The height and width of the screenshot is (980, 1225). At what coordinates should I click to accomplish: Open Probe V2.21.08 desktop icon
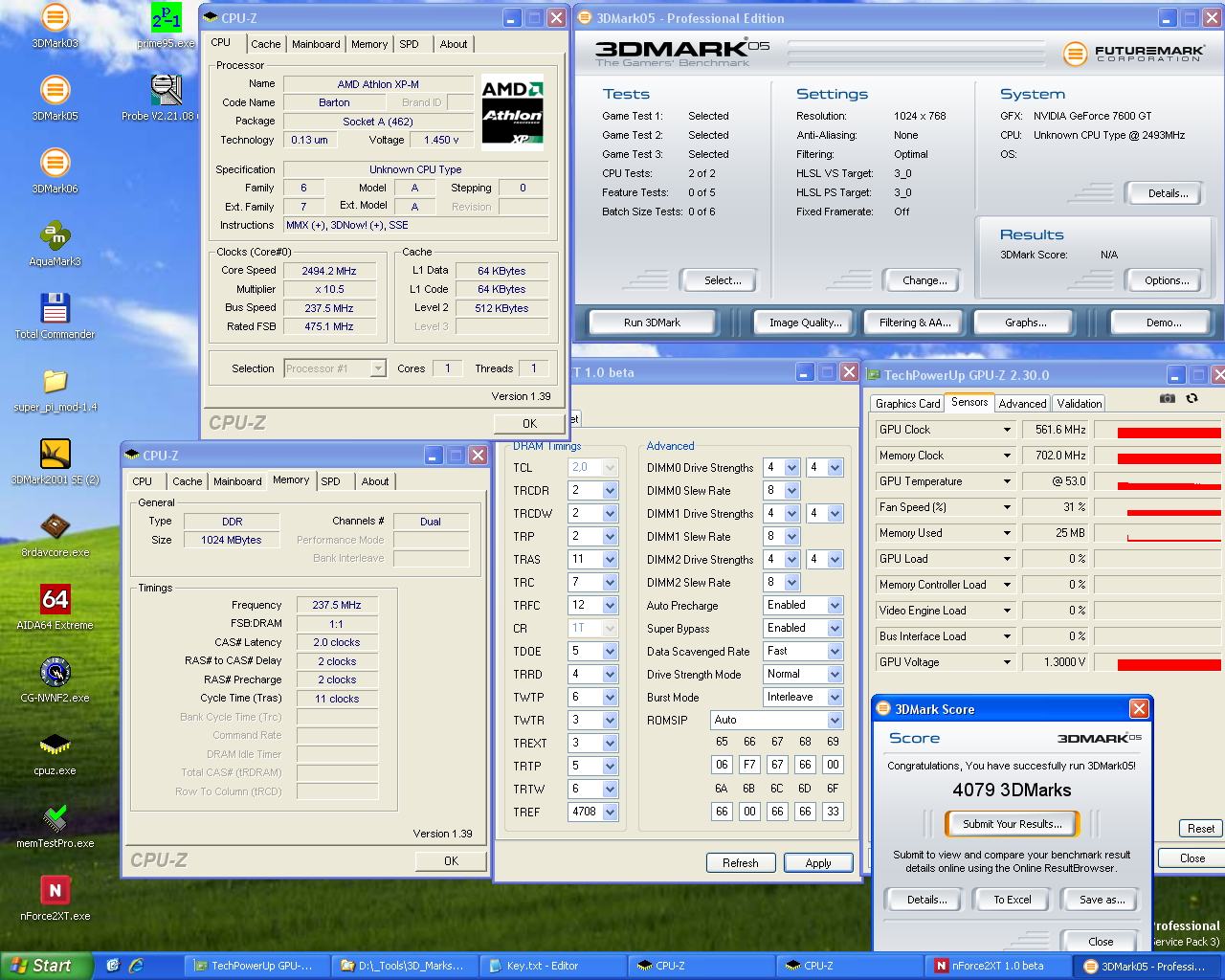[x=167, y=99]
